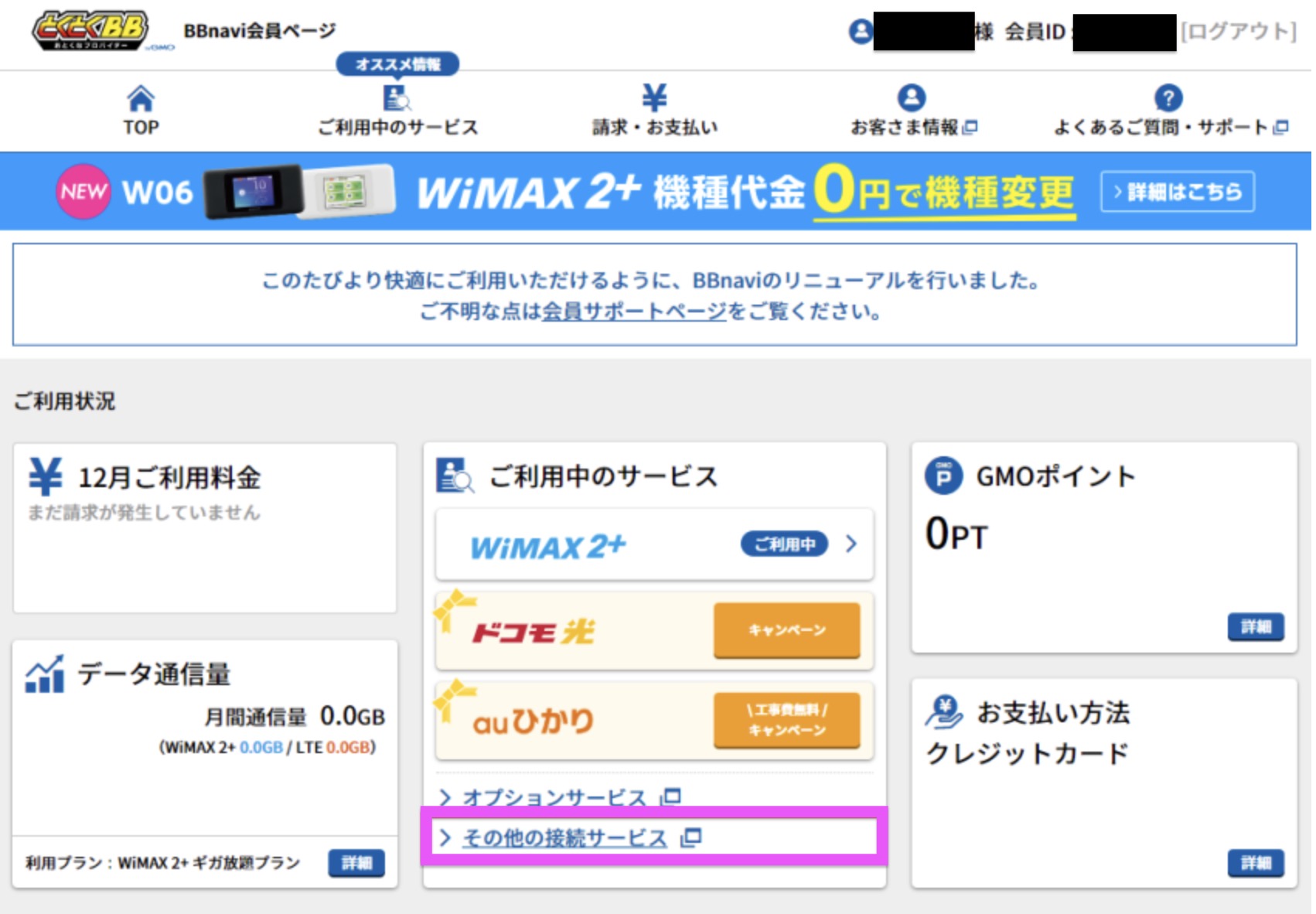This screenshot has height=914, width=1316.
Task: Click external-link icon beside サポート menu
Action: click(x=1280, y=127)
